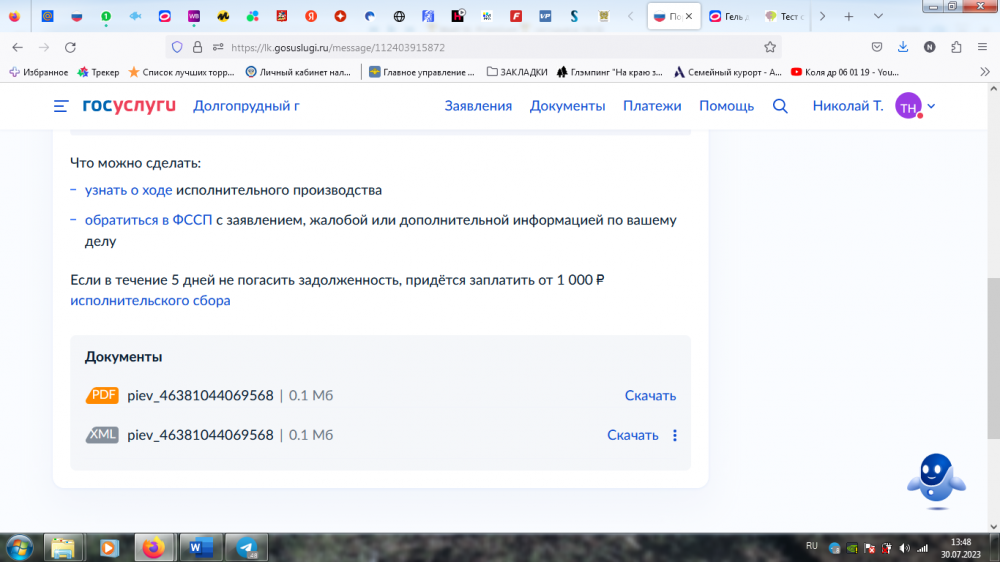This screenshot has height=562, width=1000.
Task: Show all bookmarks overflow chevron
Action: point(982,72)
